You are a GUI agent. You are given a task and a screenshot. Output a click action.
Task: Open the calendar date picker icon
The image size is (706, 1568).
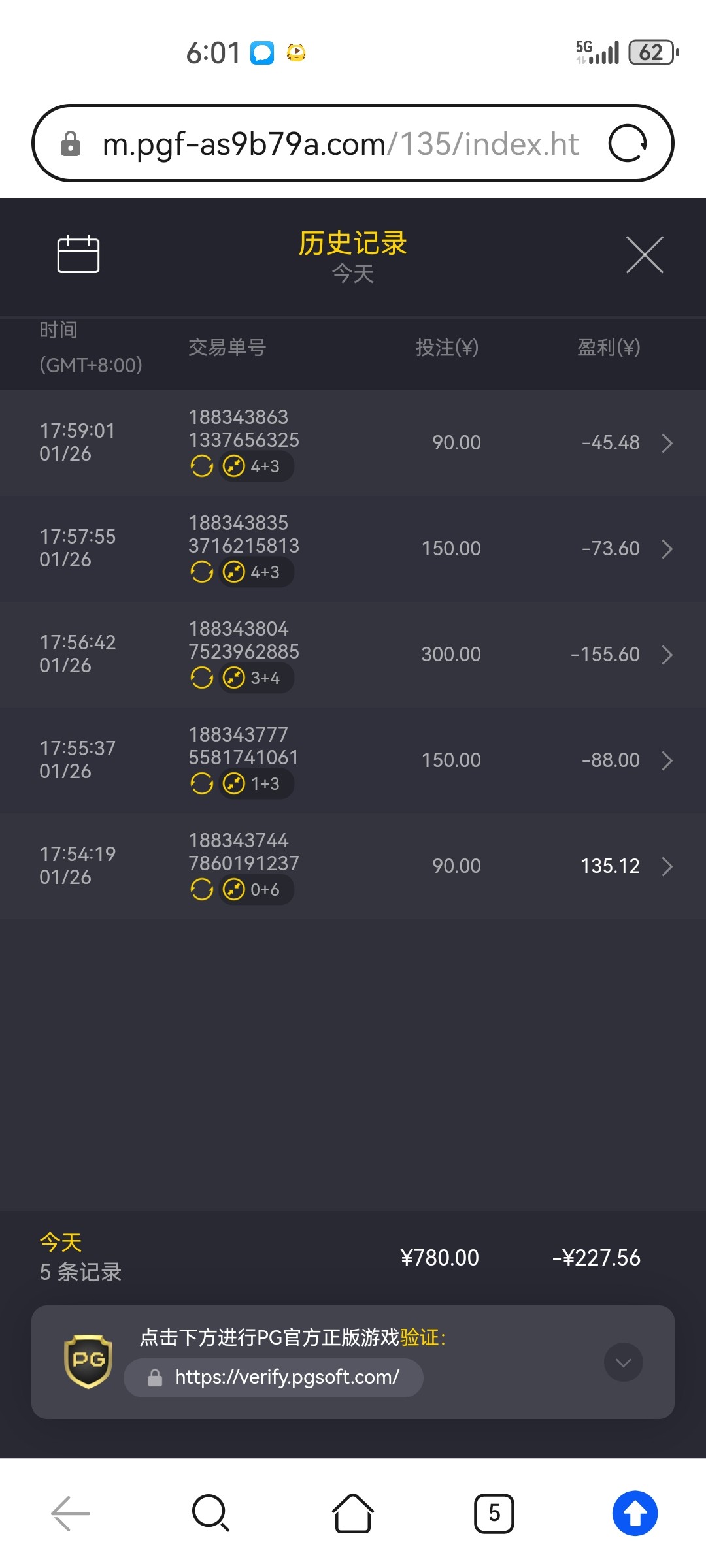coord(78,254)
